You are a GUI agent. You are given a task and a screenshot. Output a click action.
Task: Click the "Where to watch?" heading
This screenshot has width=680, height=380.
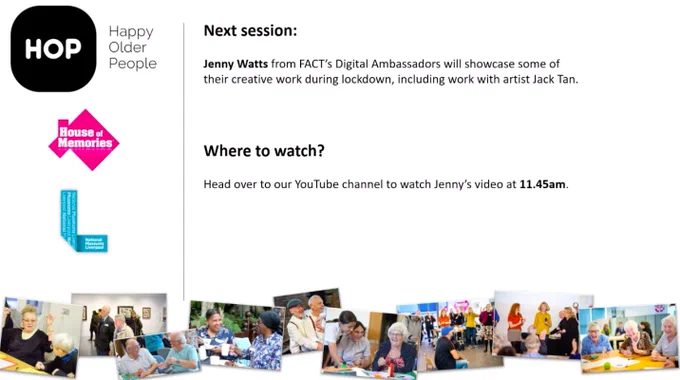(264, 151)
